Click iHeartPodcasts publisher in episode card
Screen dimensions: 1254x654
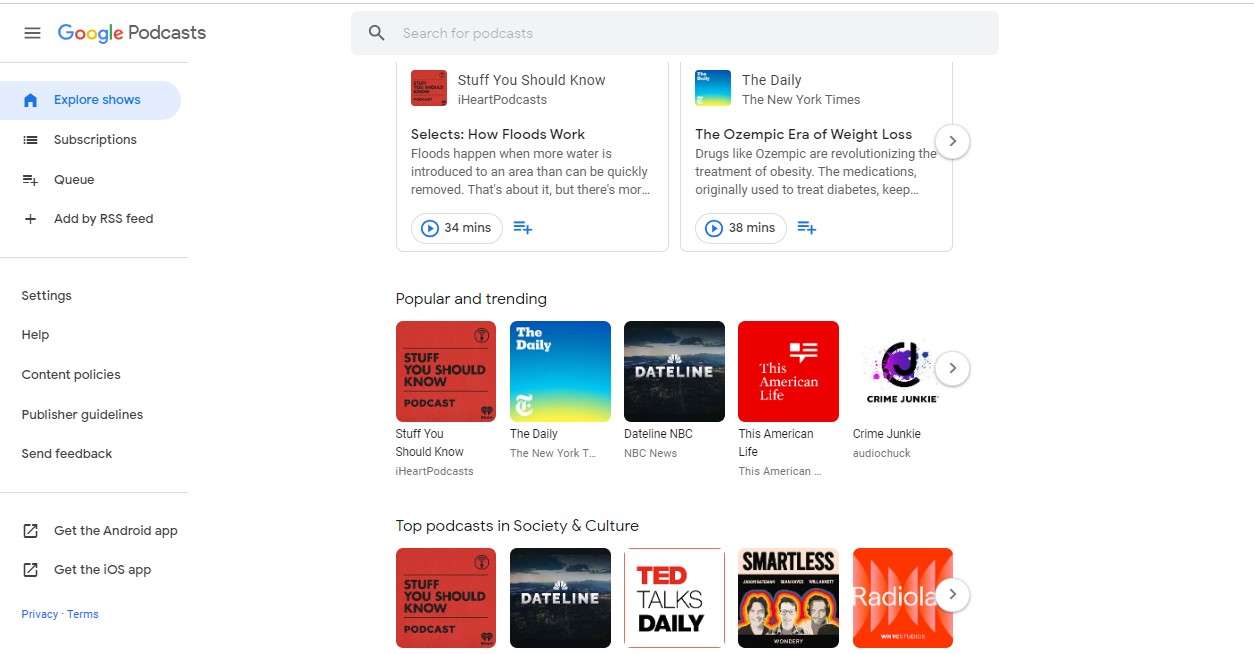502,100
